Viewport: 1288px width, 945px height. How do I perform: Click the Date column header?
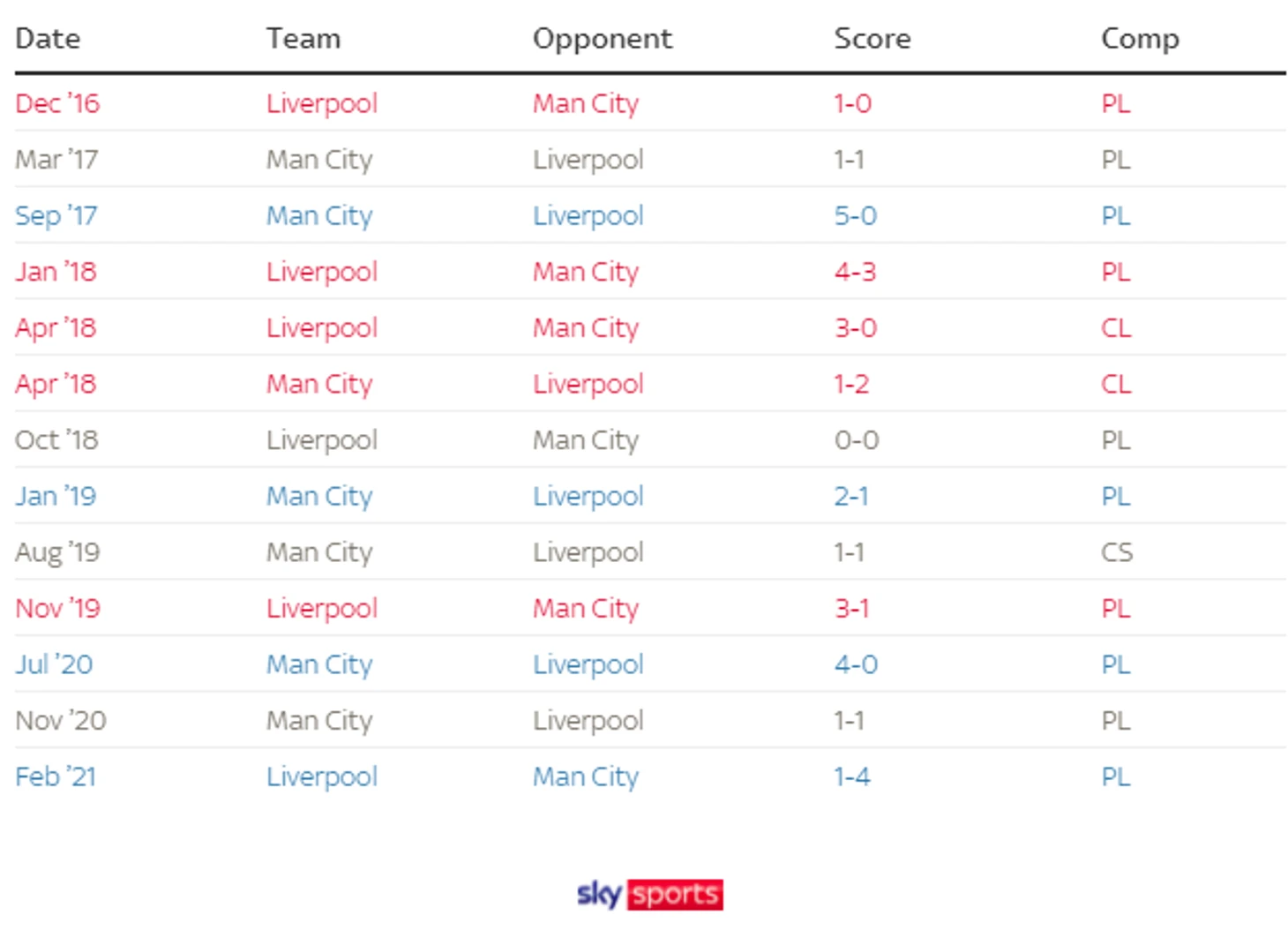click(x=48, y=39)
